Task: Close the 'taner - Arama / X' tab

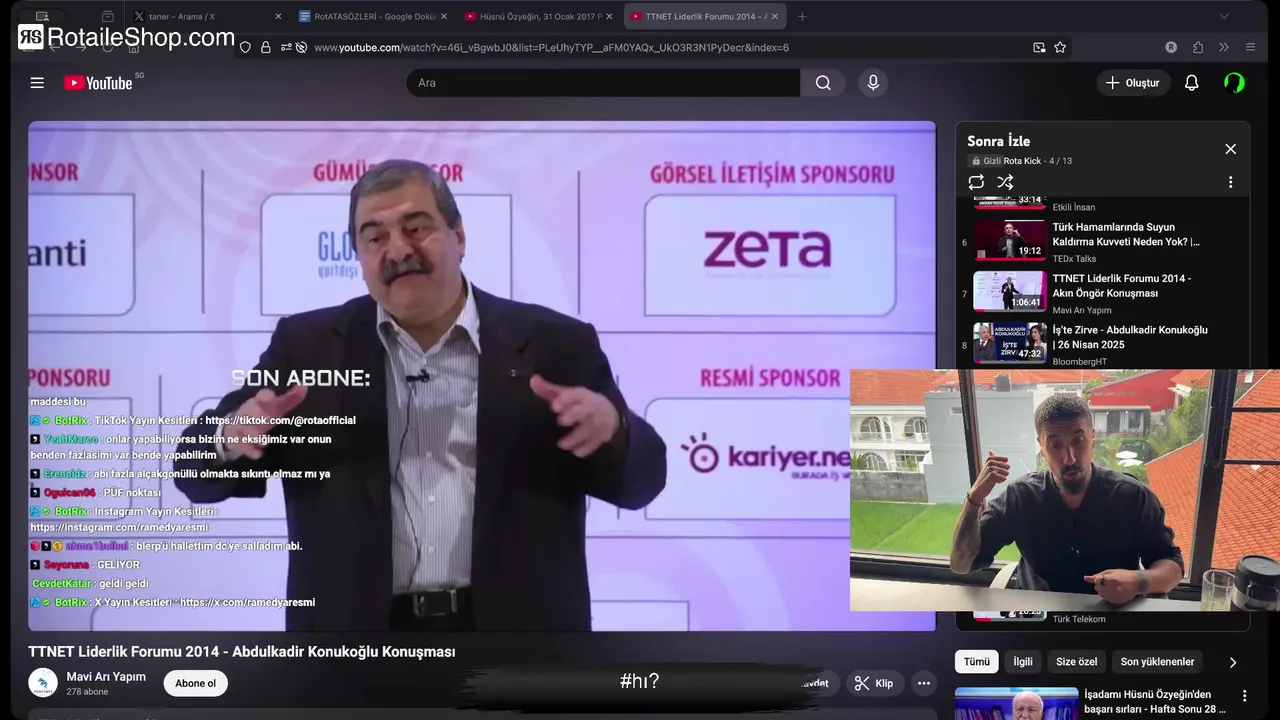Action: pyautogui.click(x=277, y=16)
